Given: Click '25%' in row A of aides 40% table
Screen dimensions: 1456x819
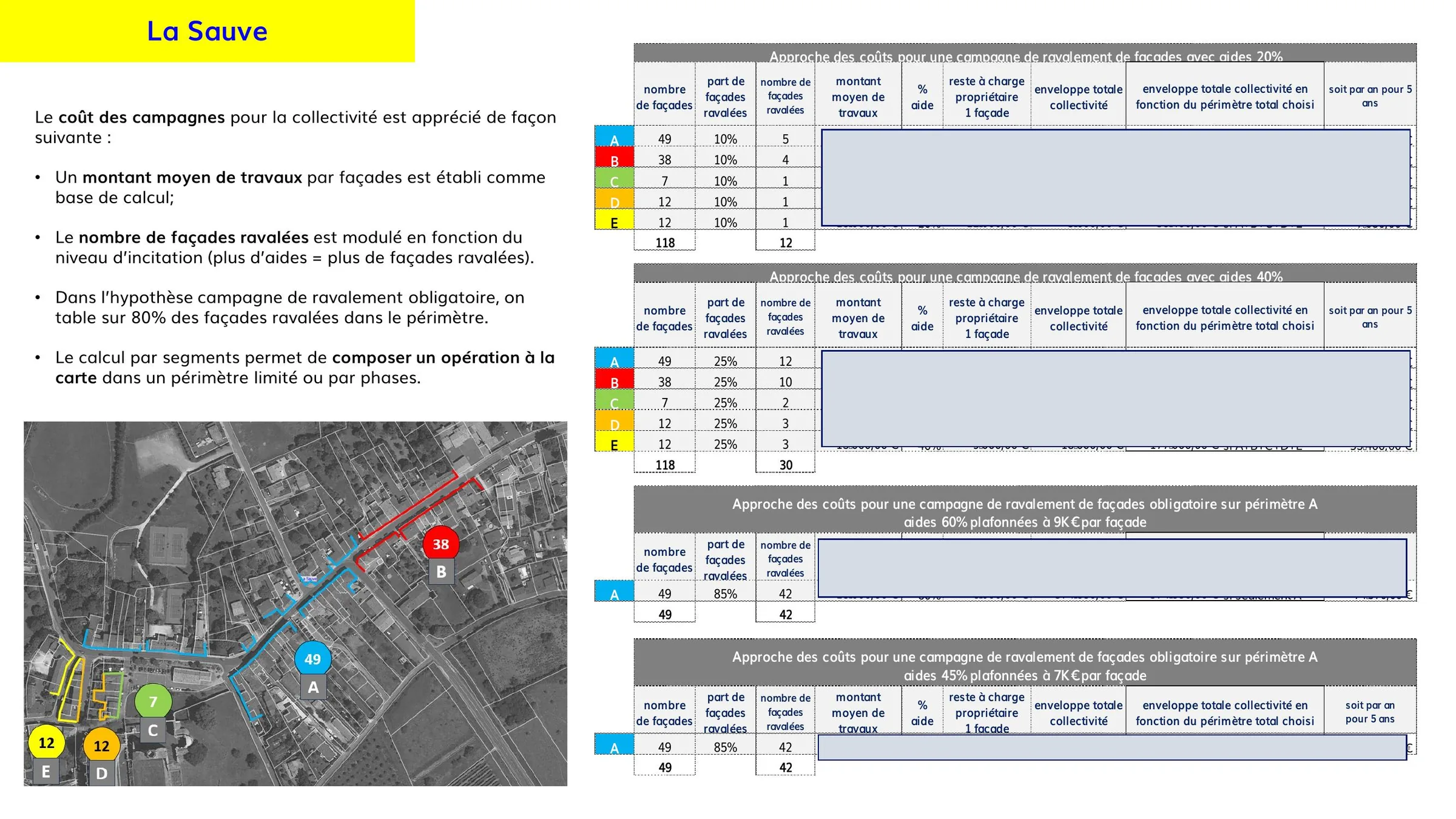Looking at the screenshot, I should pyautogui.click(x=726, y=362).
